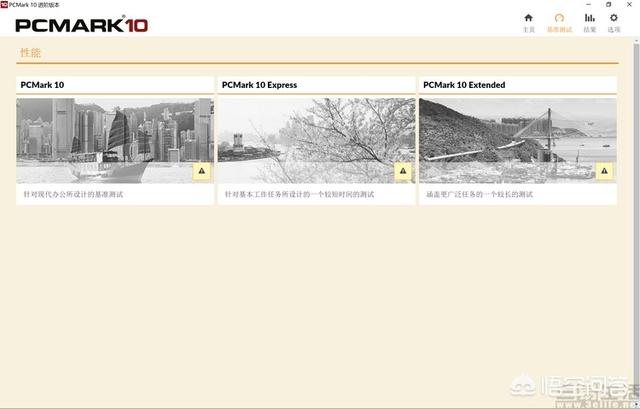The height and width of the screenshot is (409, 640).
Task: Restore down the PCMark 10 window
Action: click(x=609, y=4)
